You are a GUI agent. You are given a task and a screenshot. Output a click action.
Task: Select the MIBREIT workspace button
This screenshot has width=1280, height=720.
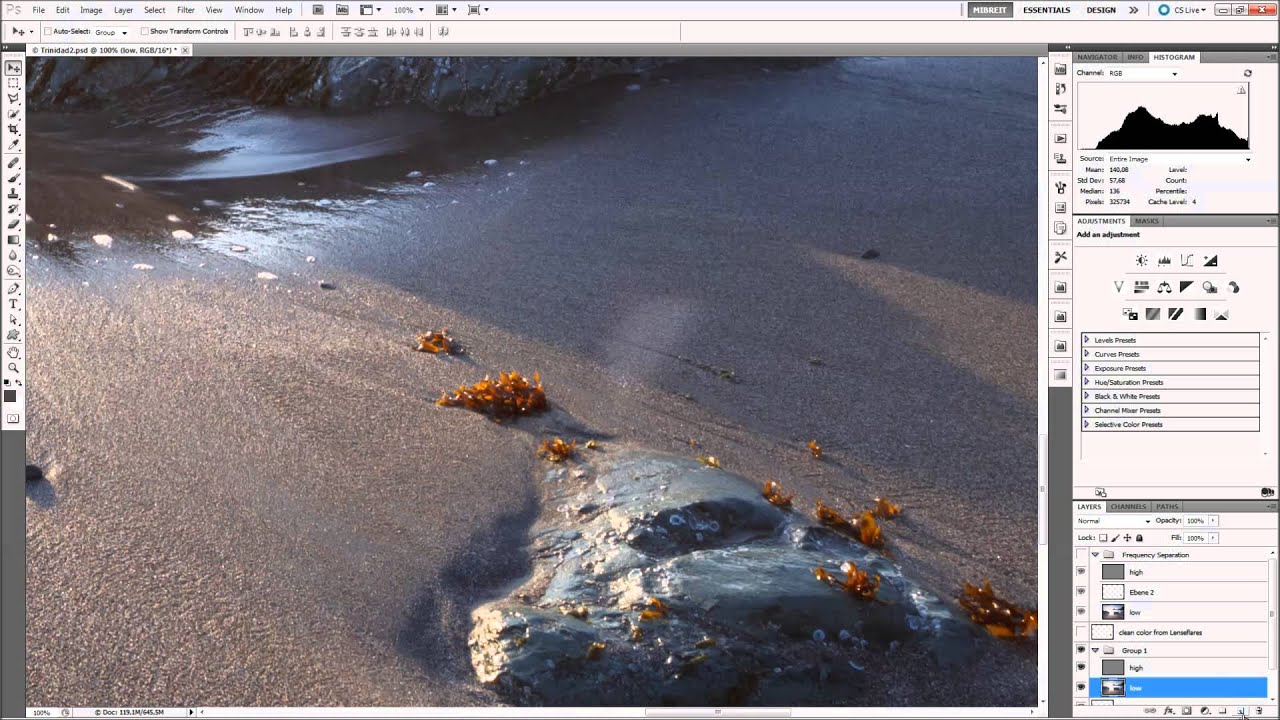pos(988,10)
